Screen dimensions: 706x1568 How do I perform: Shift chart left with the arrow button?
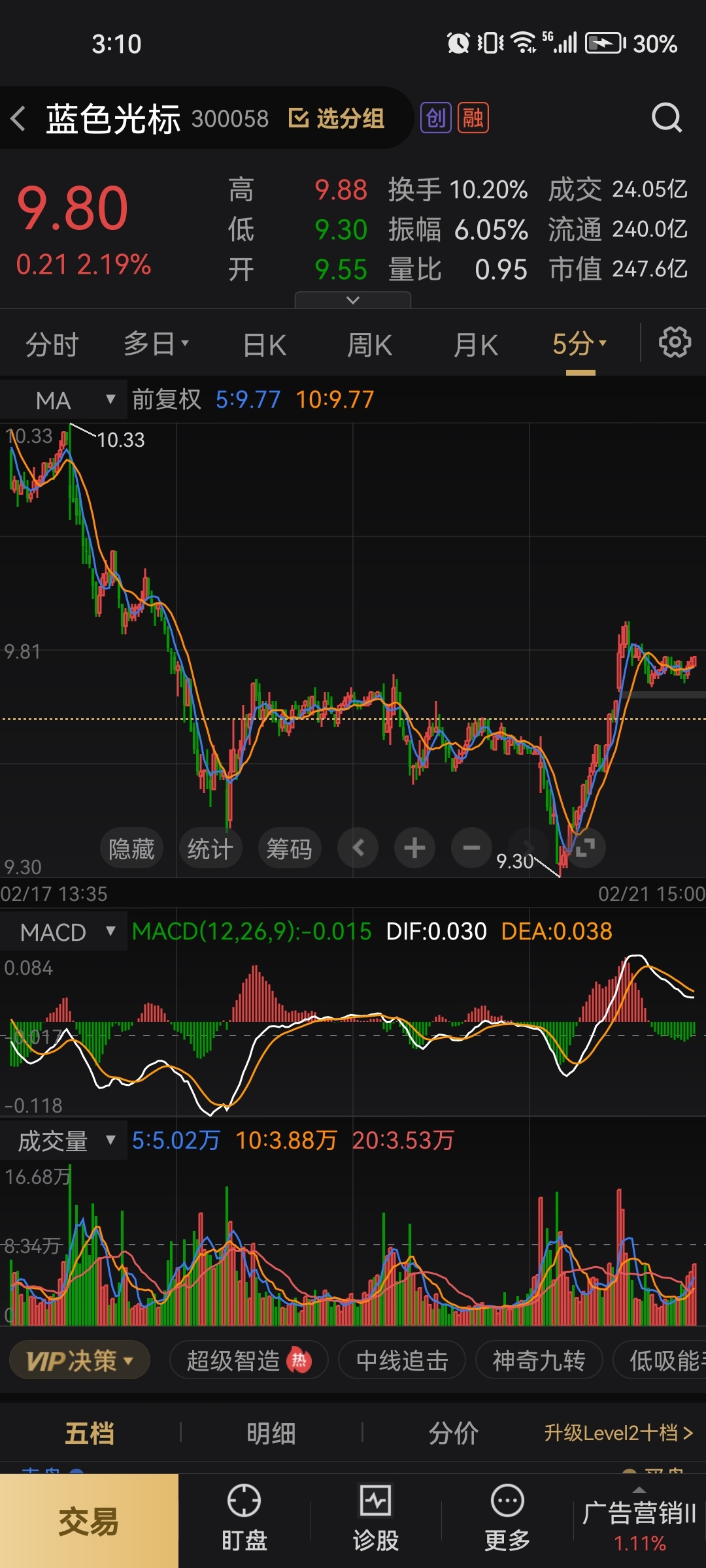click(x=358, y=848)
